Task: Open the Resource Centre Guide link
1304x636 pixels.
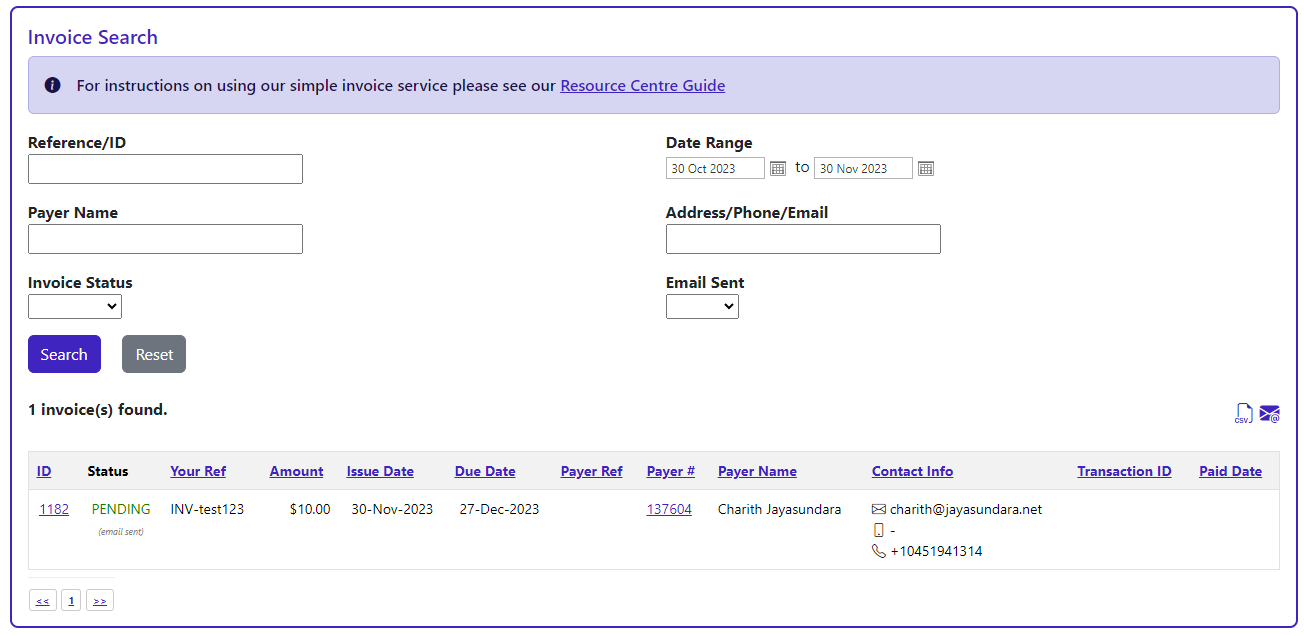Action: pos(642,85)
